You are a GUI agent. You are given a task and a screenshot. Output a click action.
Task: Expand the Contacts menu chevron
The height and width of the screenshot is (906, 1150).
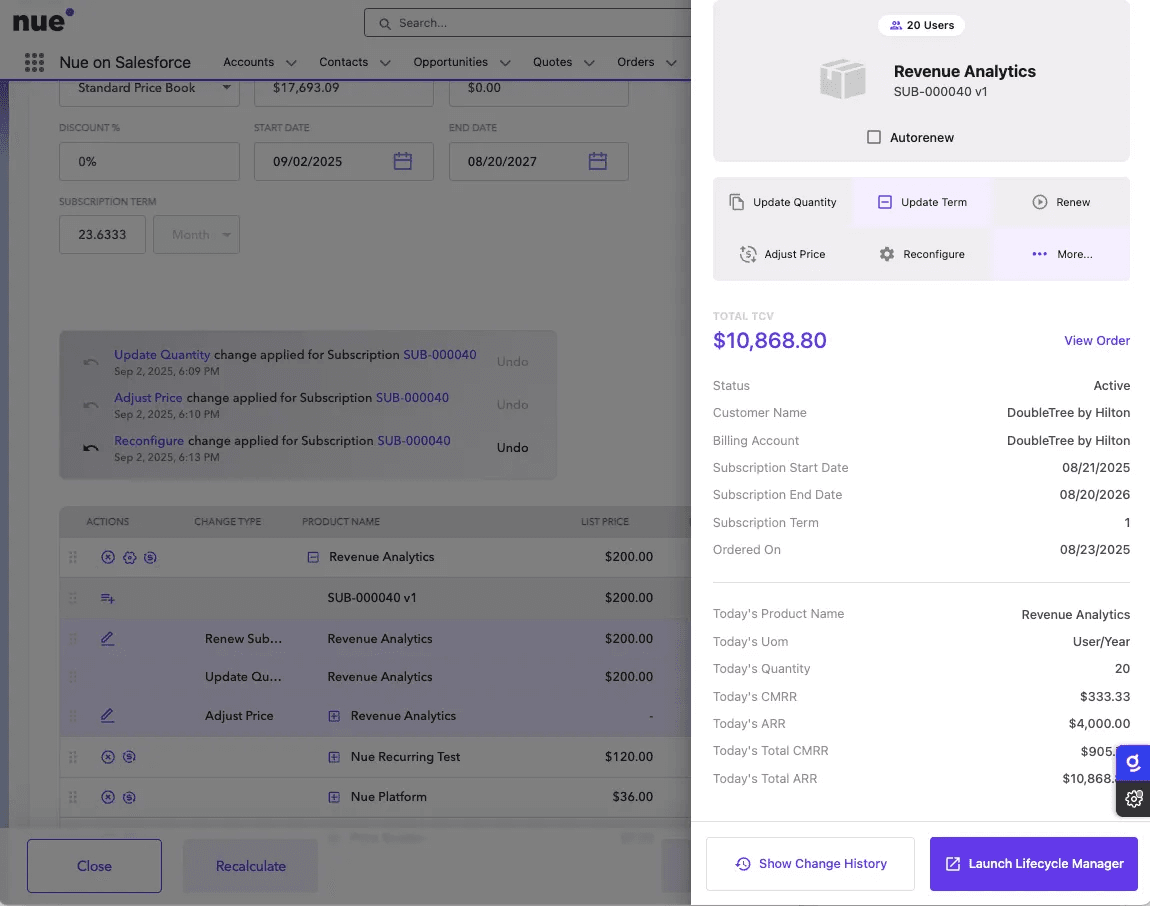click(x=385, y=63)
